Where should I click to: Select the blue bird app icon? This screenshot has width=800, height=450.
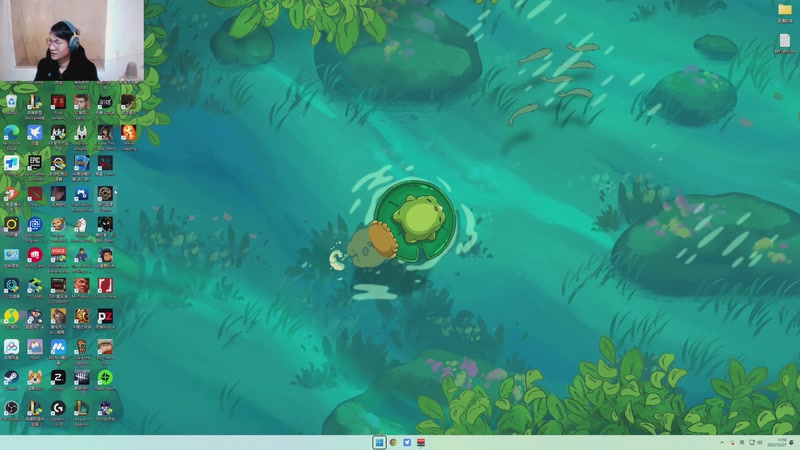(x=35, y=133)
